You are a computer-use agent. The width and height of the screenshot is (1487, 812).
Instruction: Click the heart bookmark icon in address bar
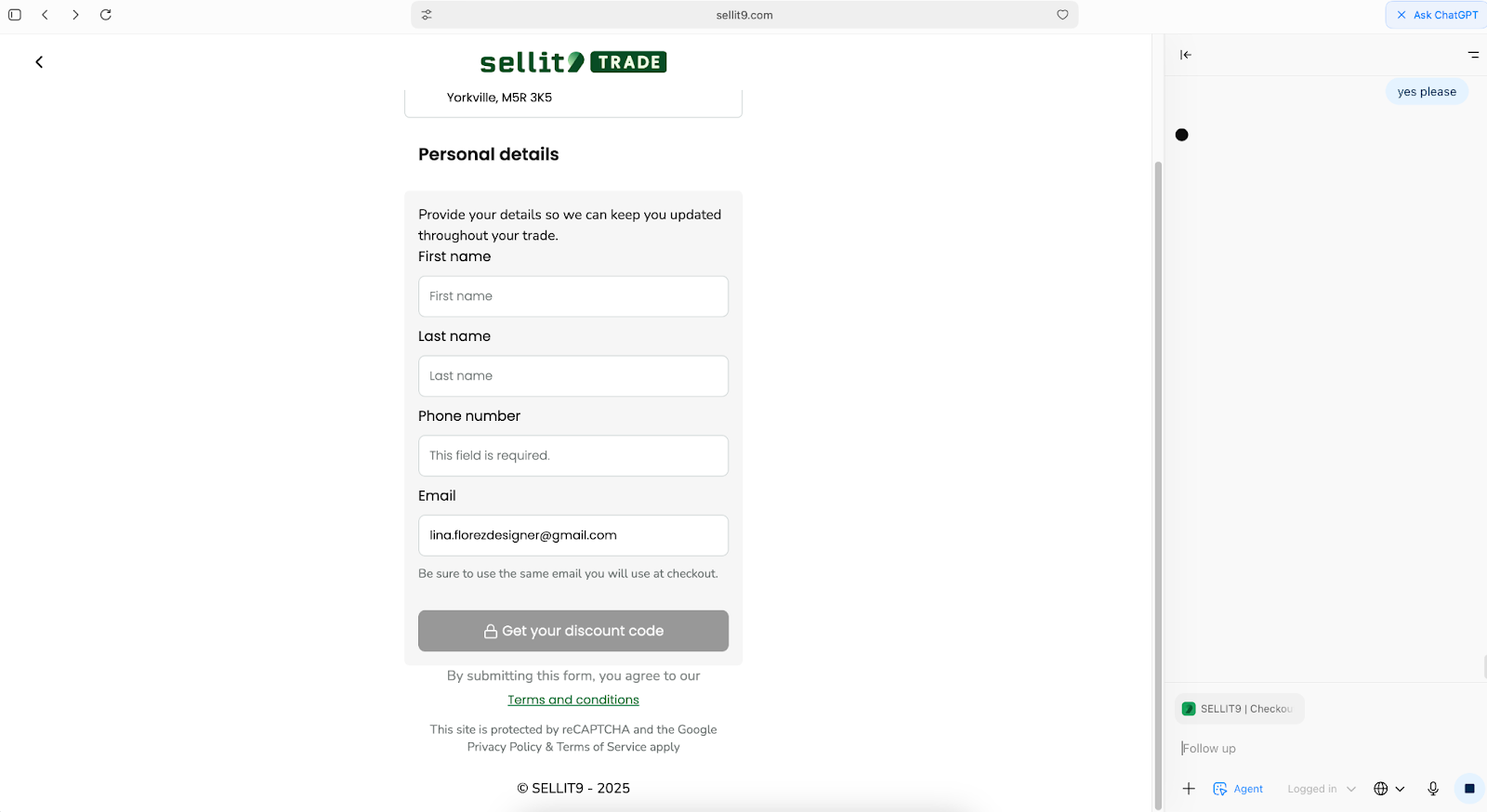[x=1062, y=15]
